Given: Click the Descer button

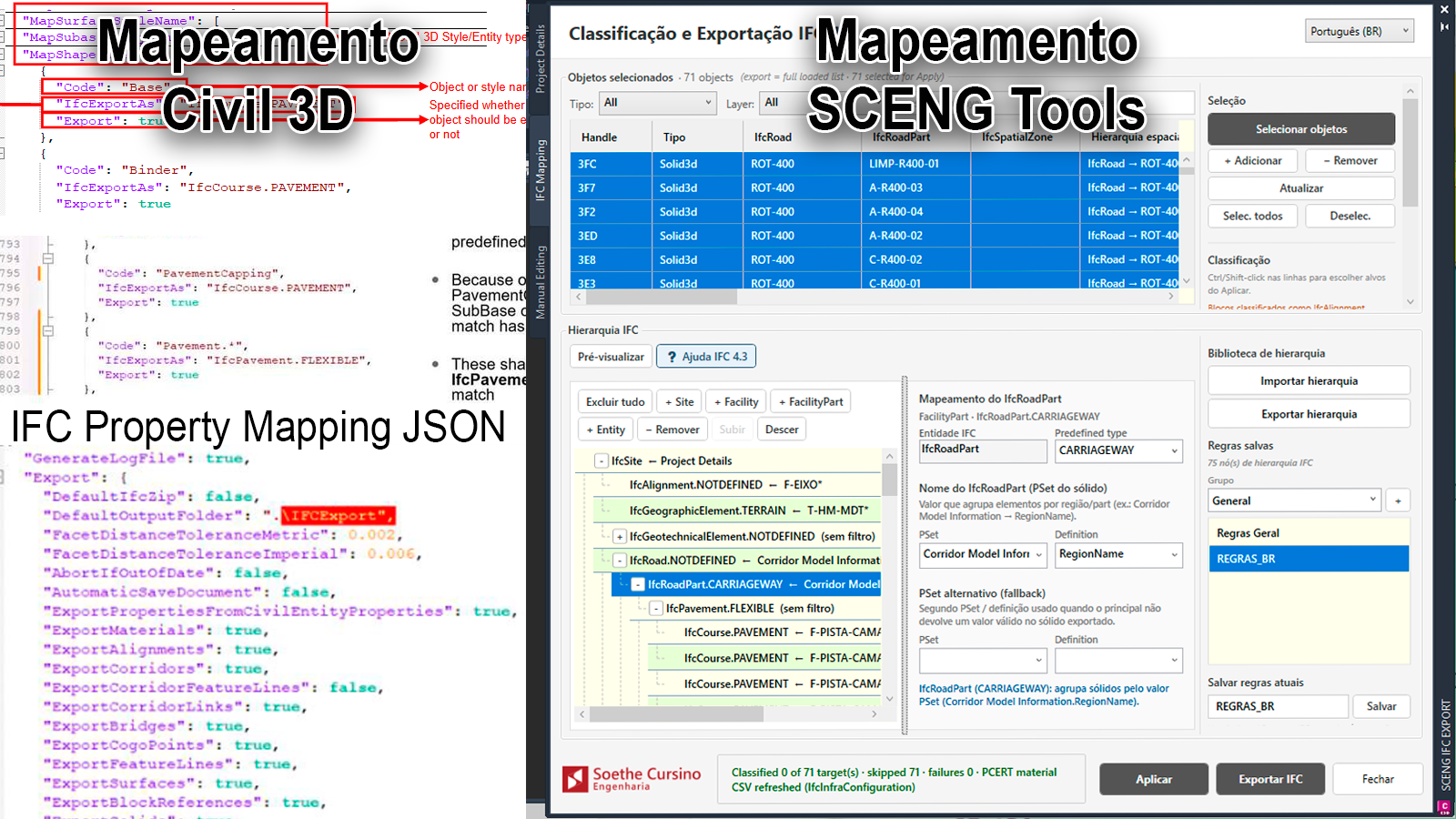Looking at the screenshot, I should pos(782,430).
